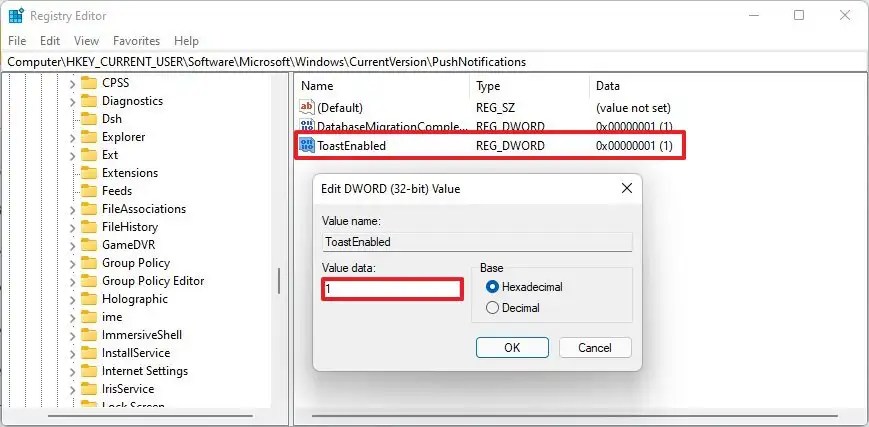
Task: Close the Edit DWORD dialog with X
Action: [x=627, y=189]
